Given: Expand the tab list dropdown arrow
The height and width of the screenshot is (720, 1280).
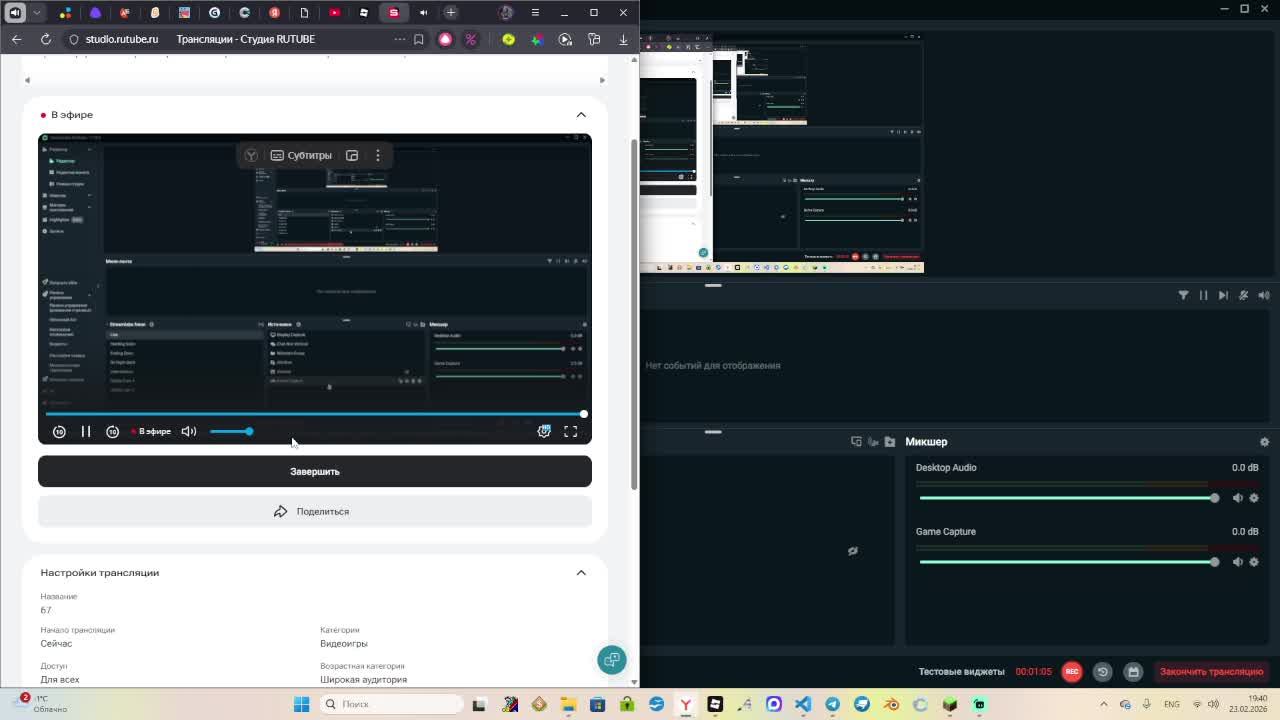Looking at the screenshot, I should pyautogui.click(x=37, y=12).
